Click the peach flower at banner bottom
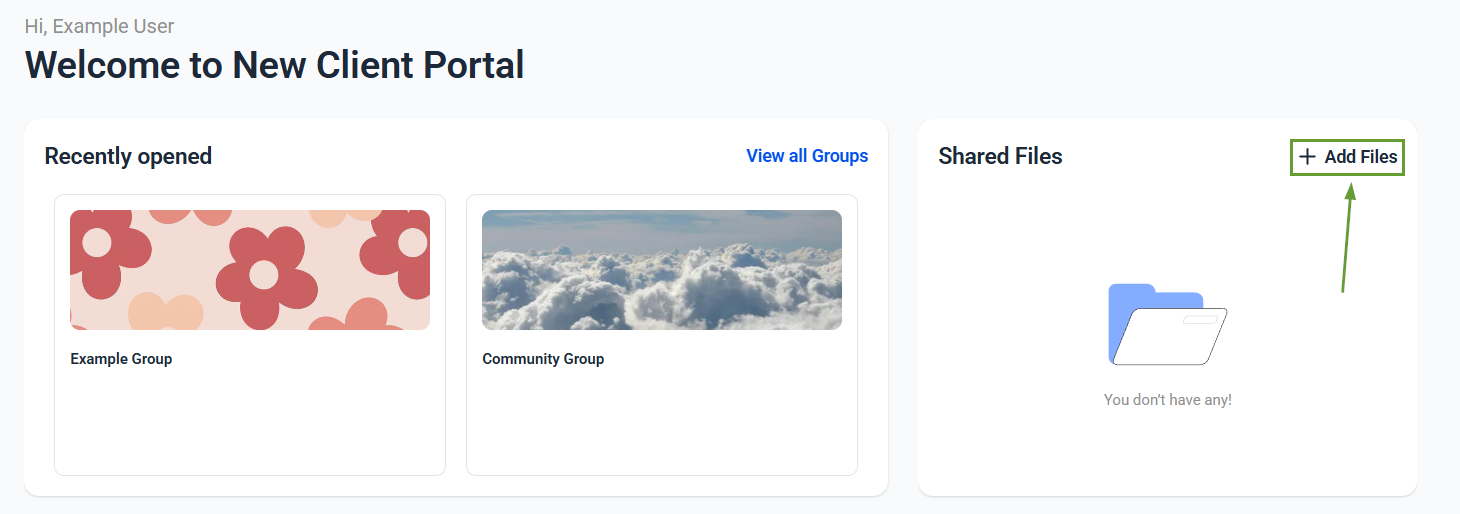The height and width of the screenshot is (514, 1460). (x=165, y=311)
